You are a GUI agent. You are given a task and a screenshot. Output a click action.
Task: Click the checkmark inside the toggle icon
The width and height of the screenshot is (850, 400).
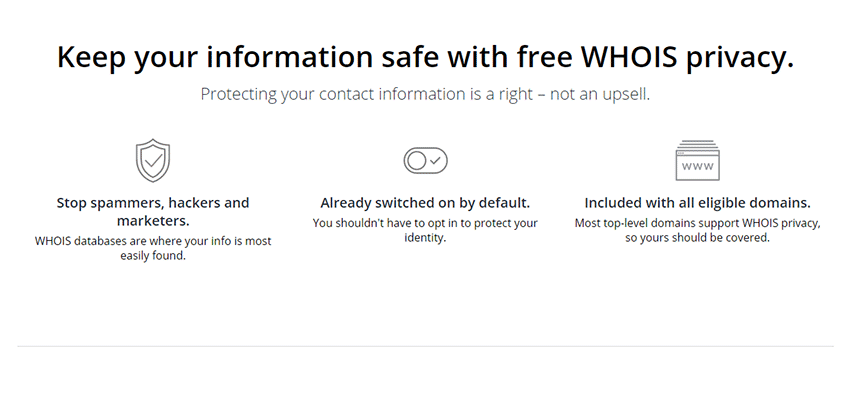click(x=435, y=160)
